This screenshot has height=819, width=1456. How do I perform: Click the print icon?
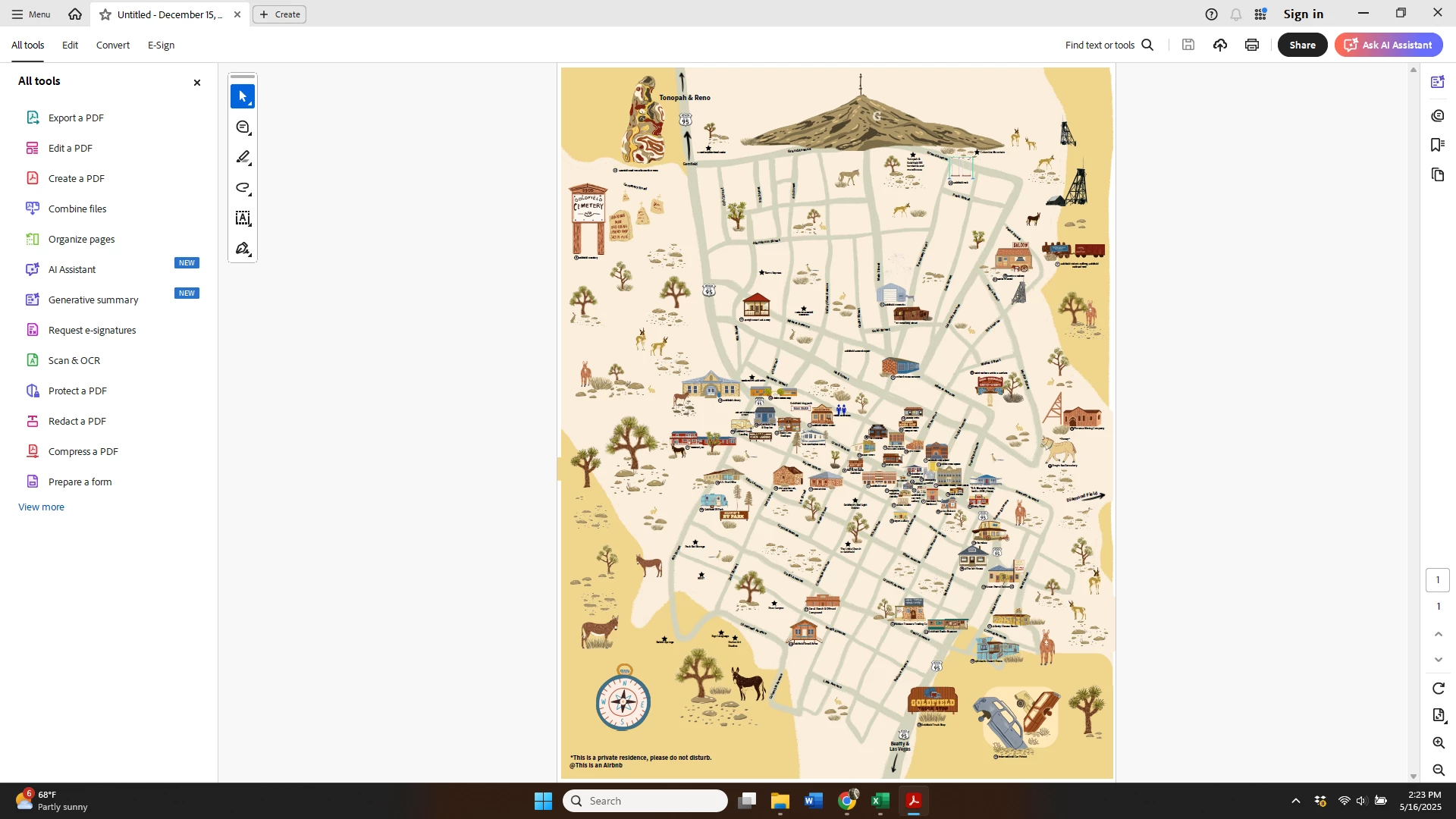point(1251,45)
